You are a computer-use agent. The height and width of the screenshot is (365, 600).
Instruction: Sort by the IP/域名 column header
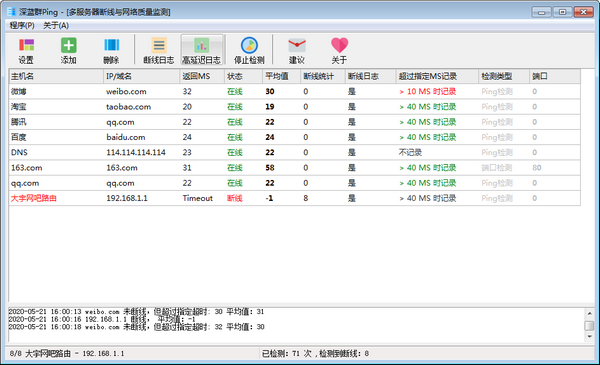tap(141, 76)
